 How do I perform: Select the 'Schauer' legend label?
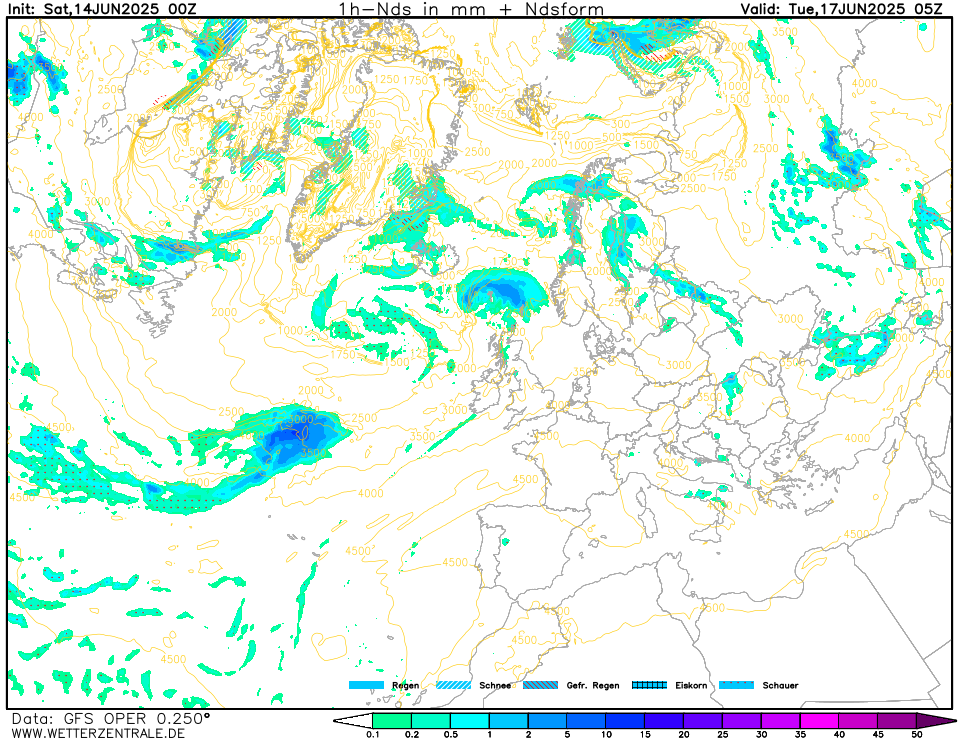tap(780, 685)
